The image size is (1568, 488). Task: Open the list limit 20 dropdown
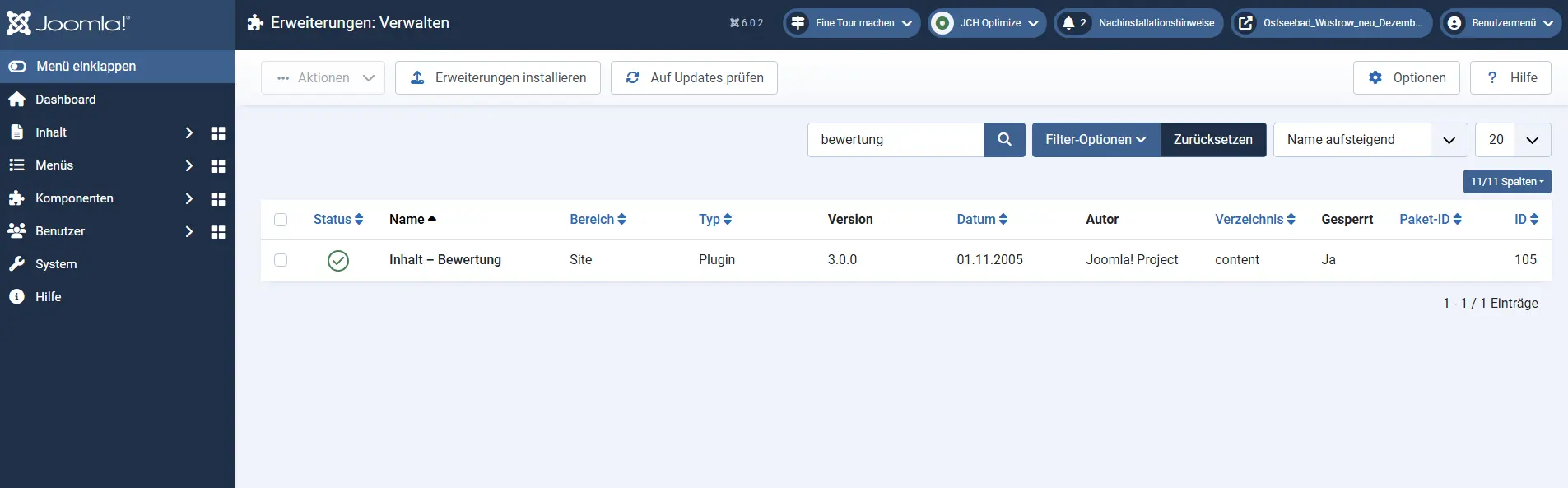coord(1512,140)
